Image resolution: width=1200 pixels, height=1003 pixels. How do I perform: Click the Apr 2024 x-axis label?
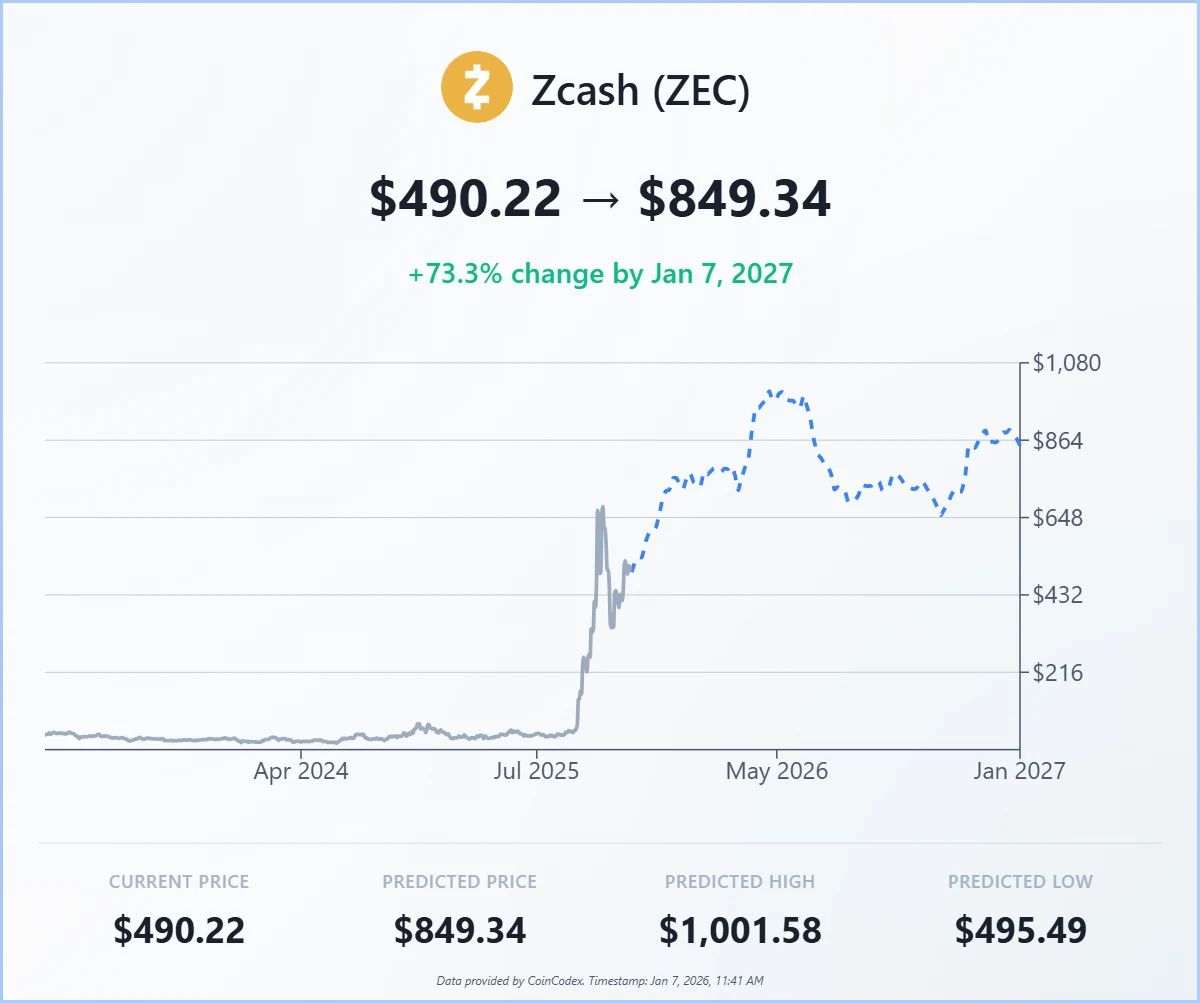(x=301, y=771)
